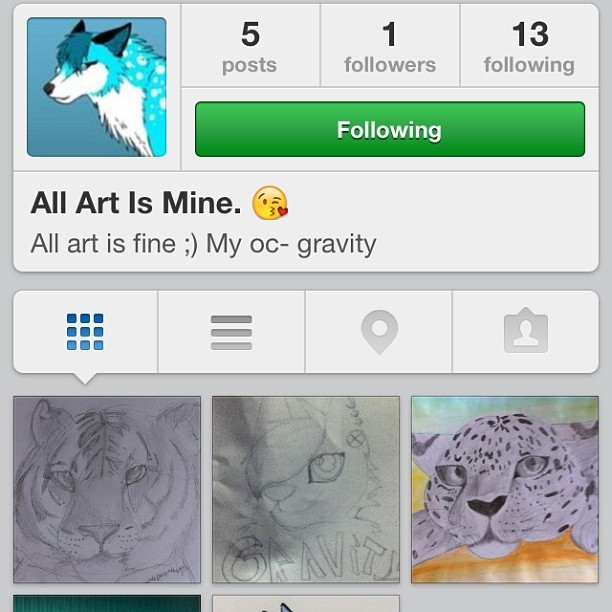Open the Gravity cat sketch thumbnail

(x=306, y=489)
